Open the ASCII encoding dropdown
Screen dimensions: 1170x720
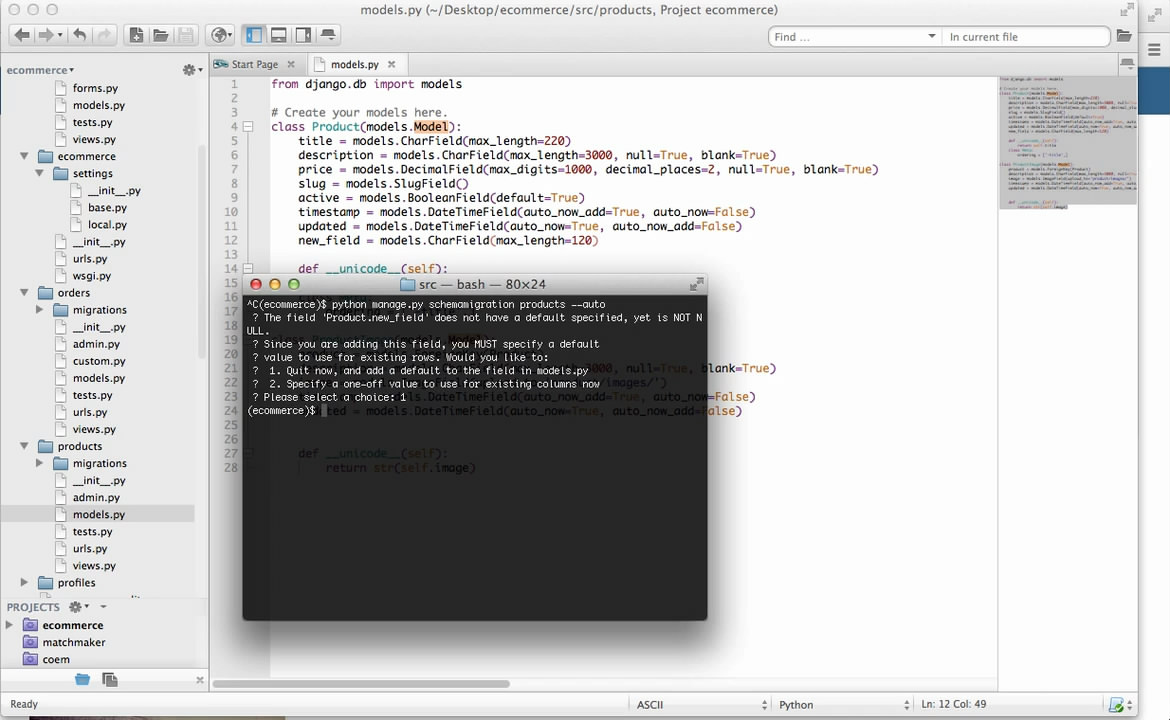point(701,704)
